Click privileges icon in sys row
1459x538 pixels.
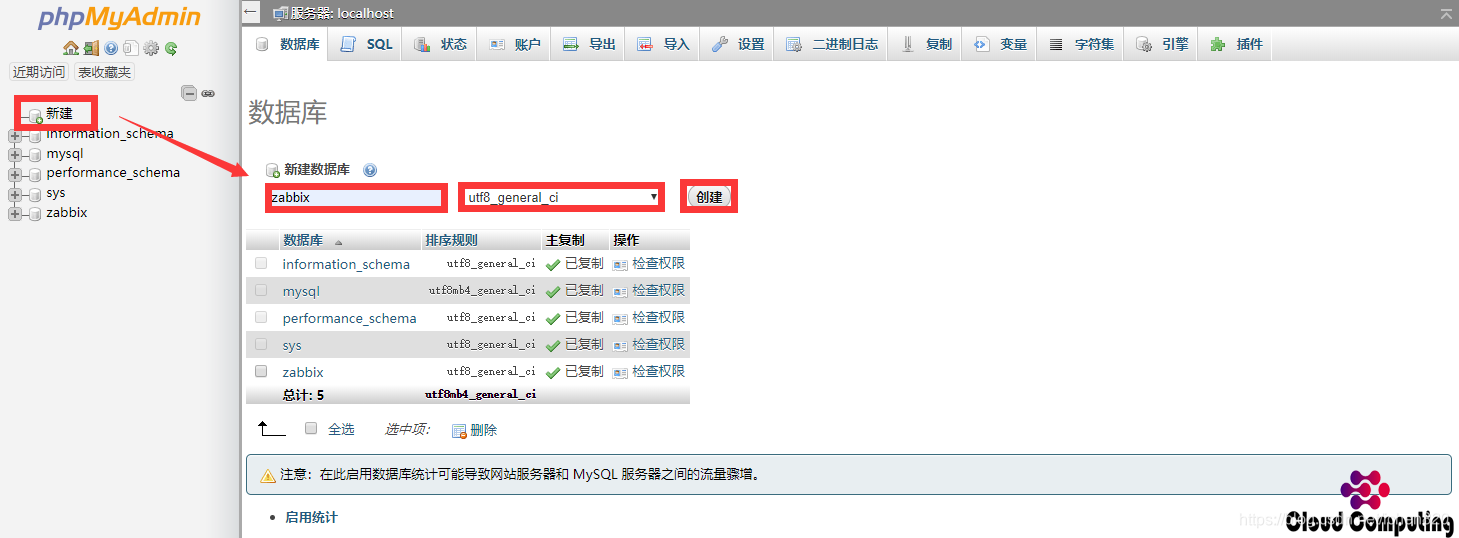click(620, 345)
